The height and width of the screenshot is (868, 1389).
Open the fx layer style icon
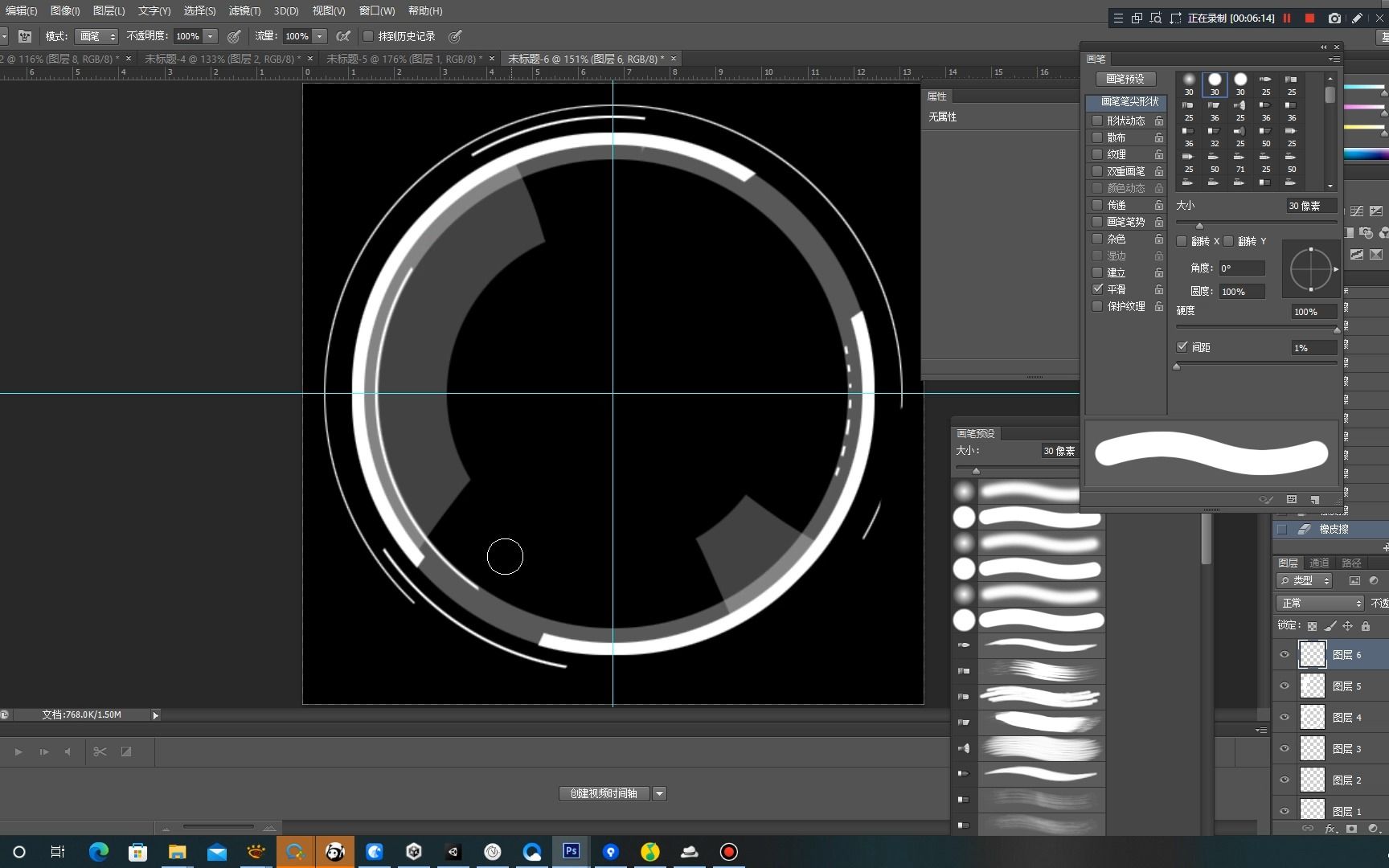tap(1330, 829)
